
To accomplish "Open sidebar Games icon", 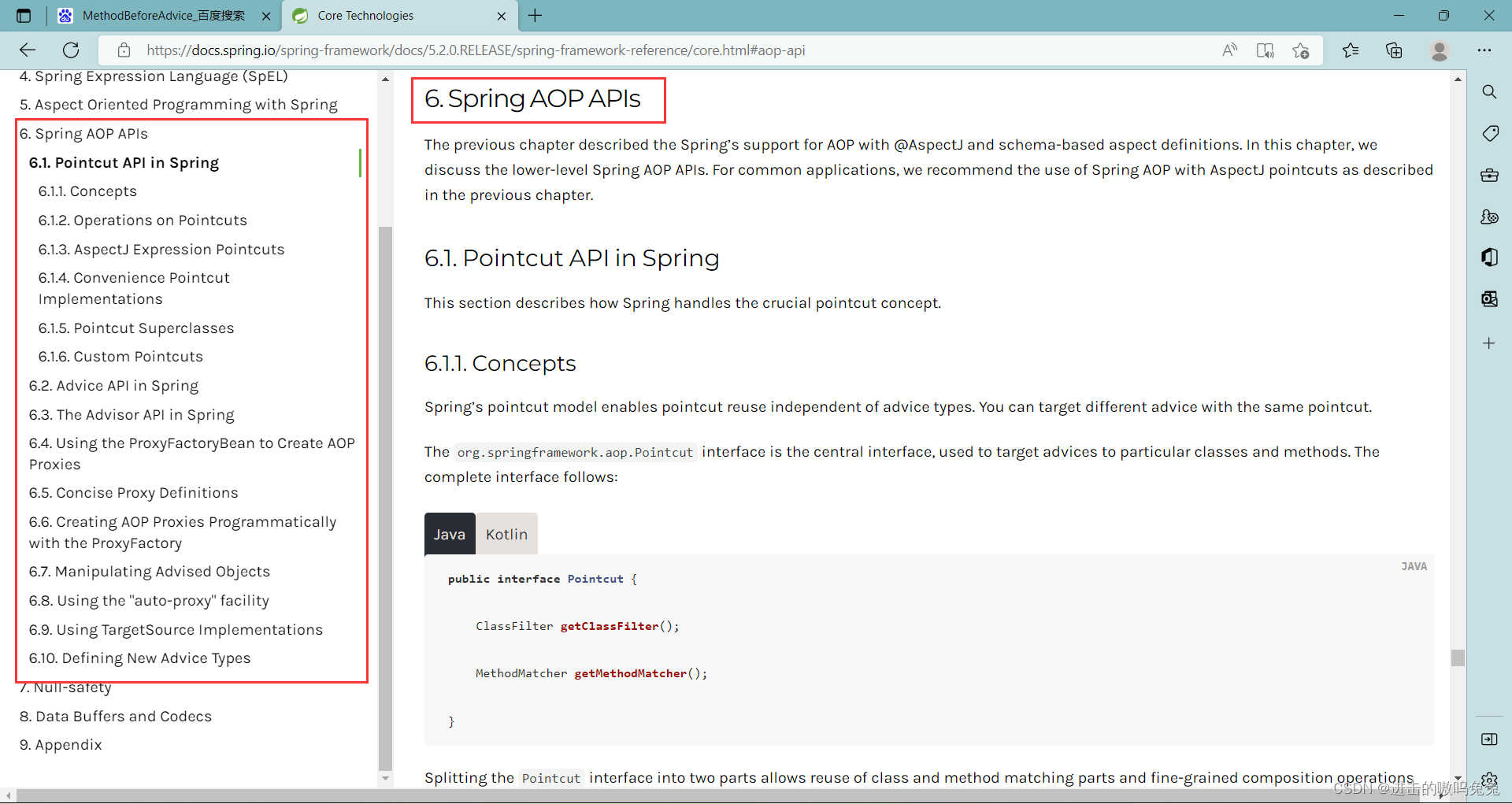I will pyautogui.click(x=1489, y=217).
